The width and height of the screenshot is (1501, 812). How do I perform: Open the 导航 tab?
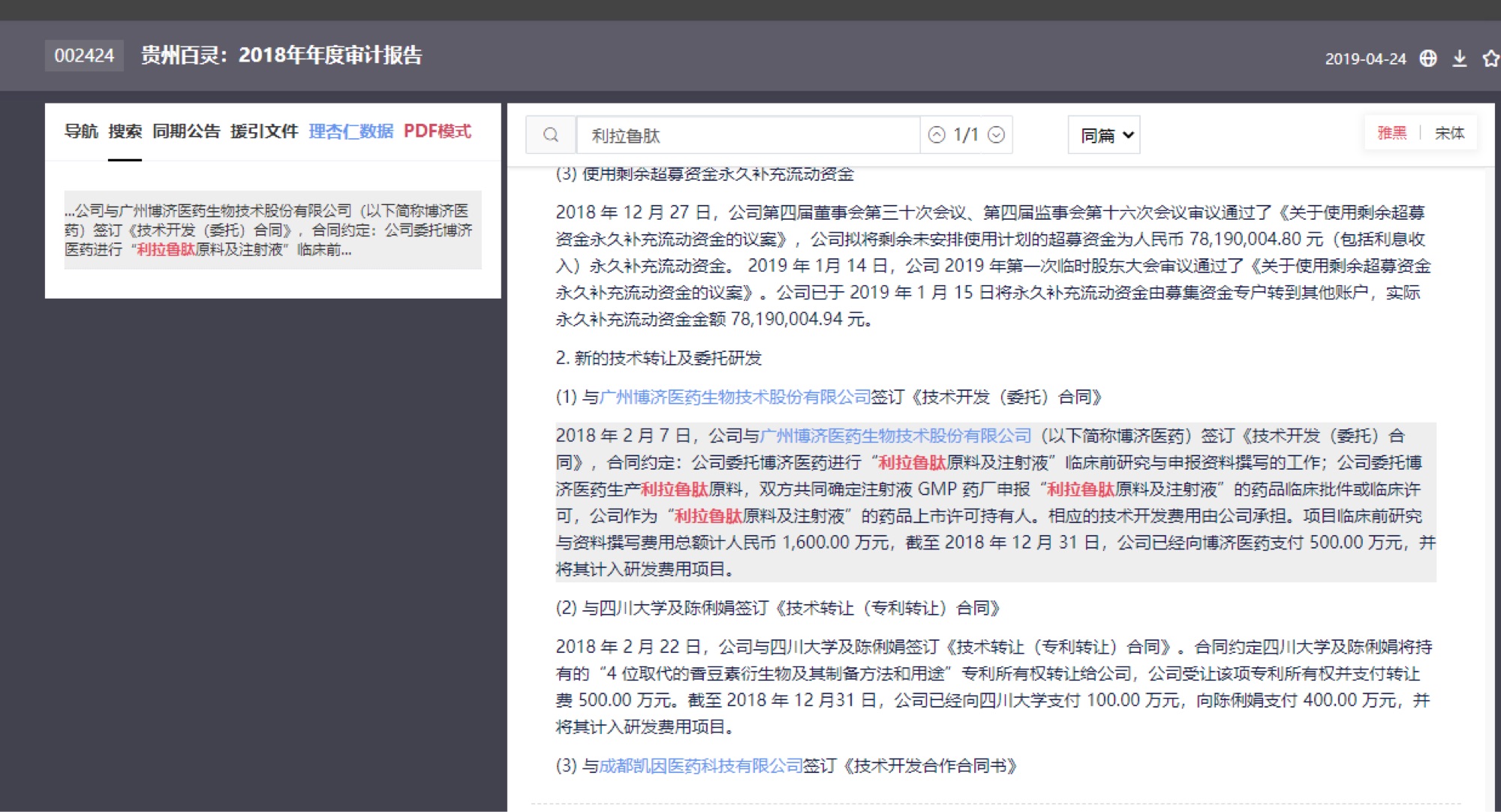(81, 131)
